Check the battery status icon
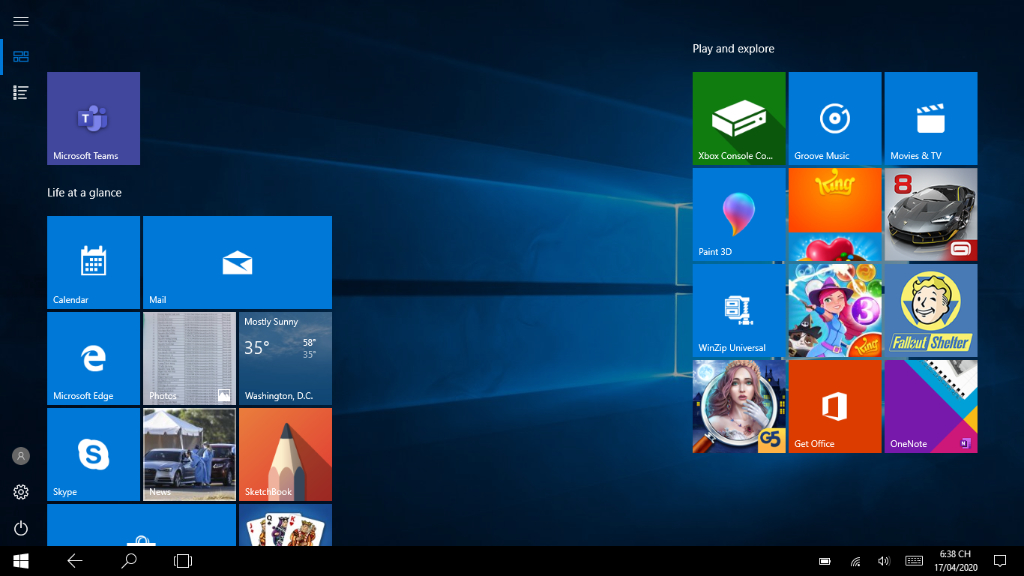This screenshot has width=1024, height=576. point(825,561)
